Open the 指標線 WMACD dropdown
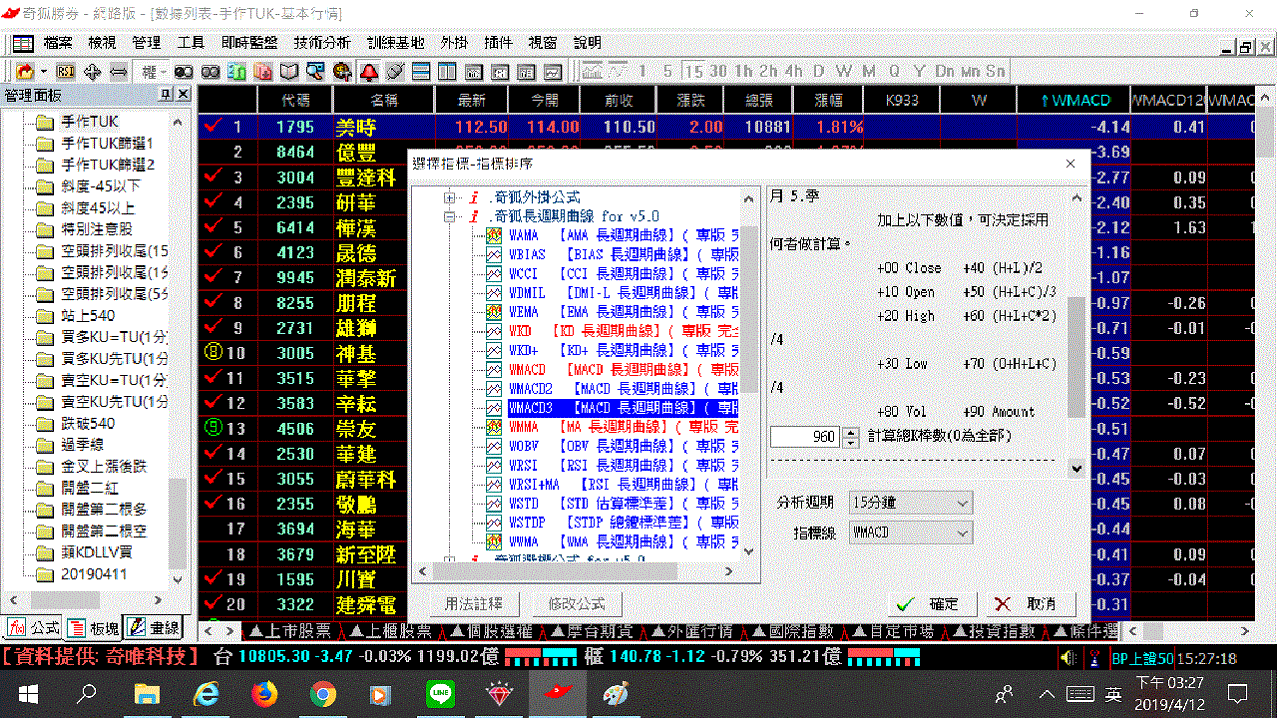 [x=911, y=533]
